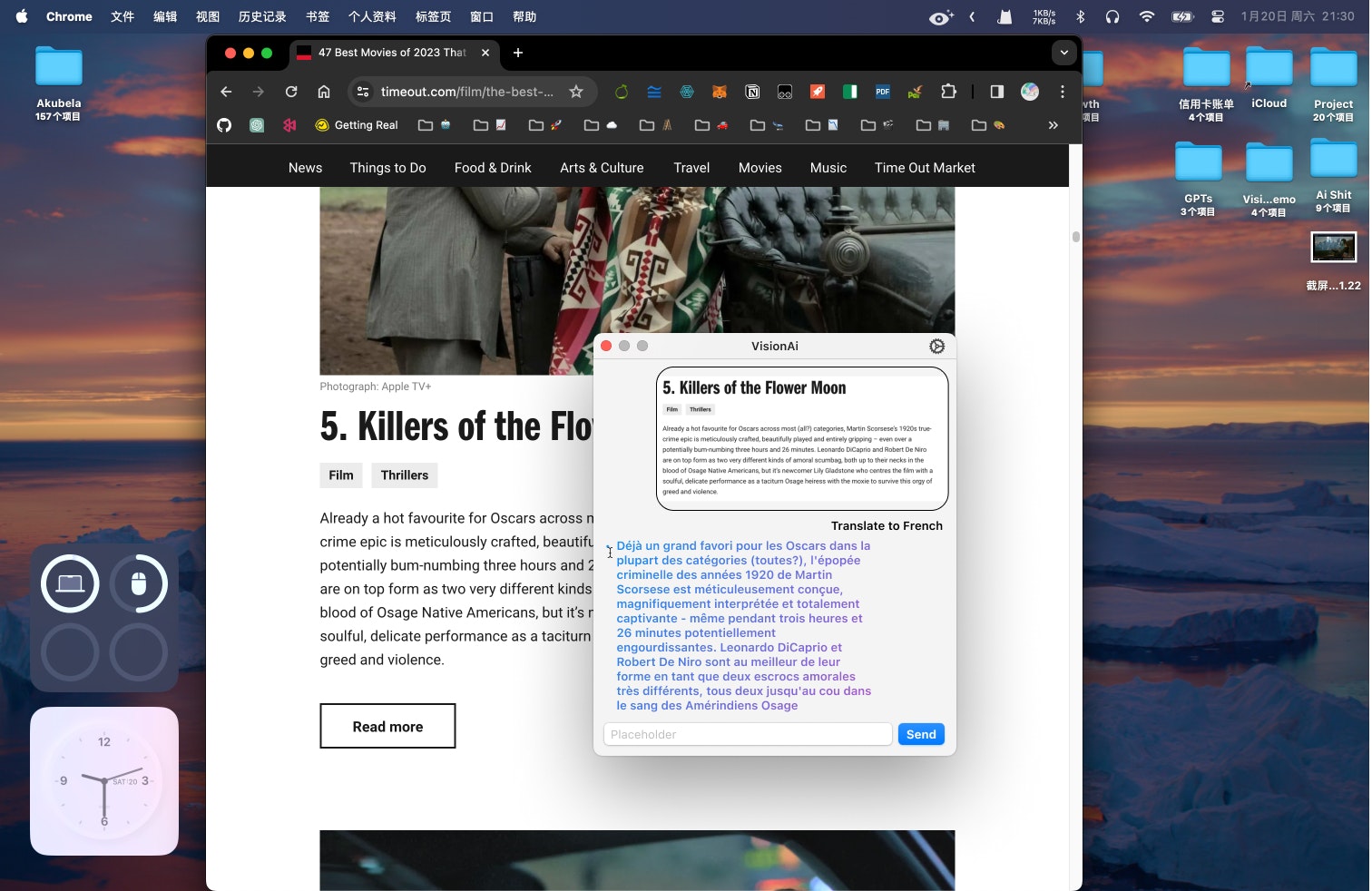Viewport: 1372px width, 891px height.
Task: Click the Send button in VisionAi
Action: click(x=921, y=734)
